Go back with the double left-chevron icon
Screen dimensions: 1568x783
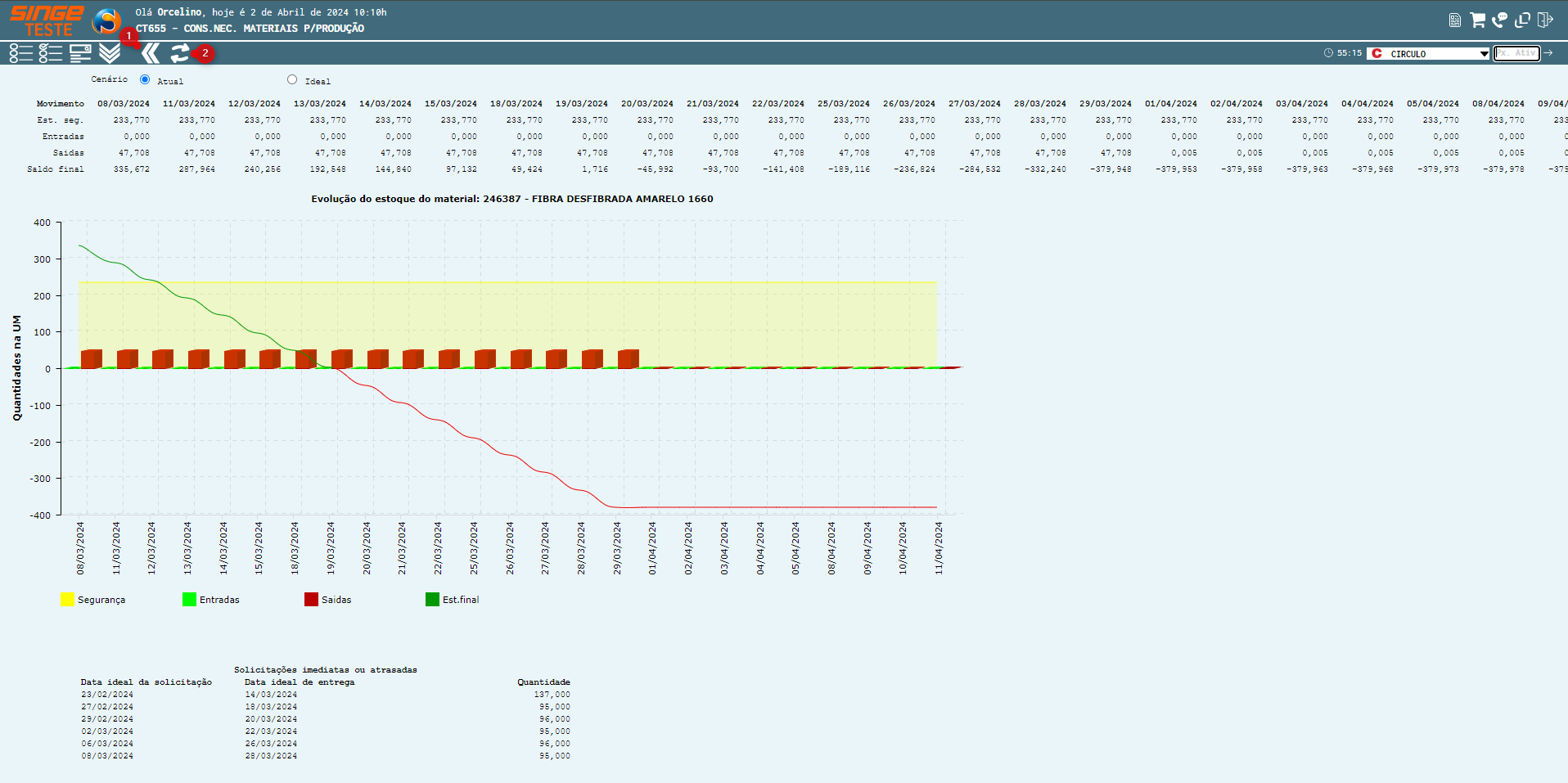[x=151, y=53]
